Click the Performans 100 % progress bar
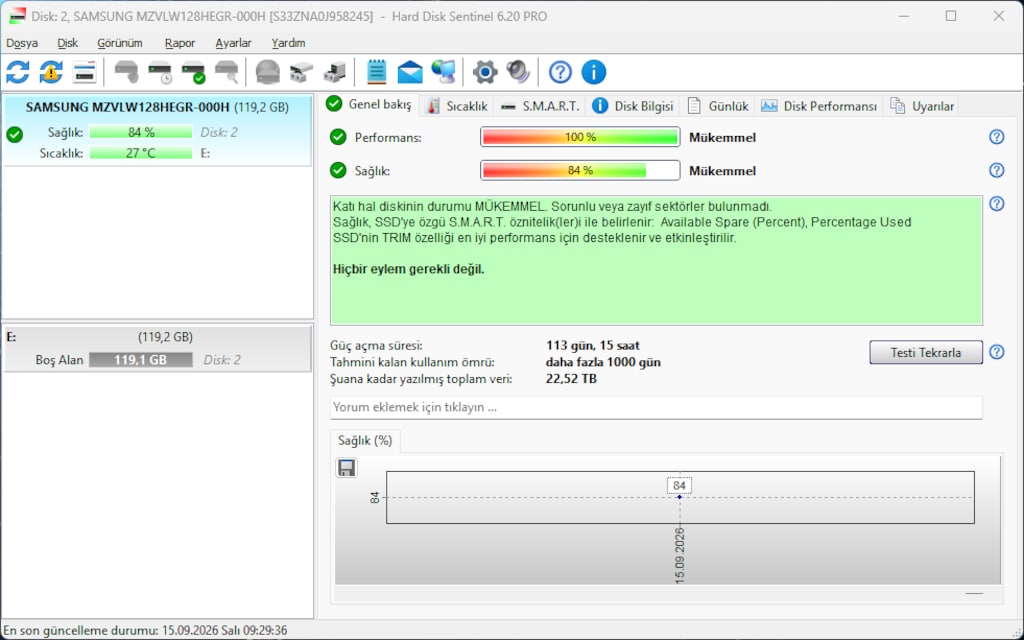The width and height of the screenshot is (1024, 640). point(580,137)
